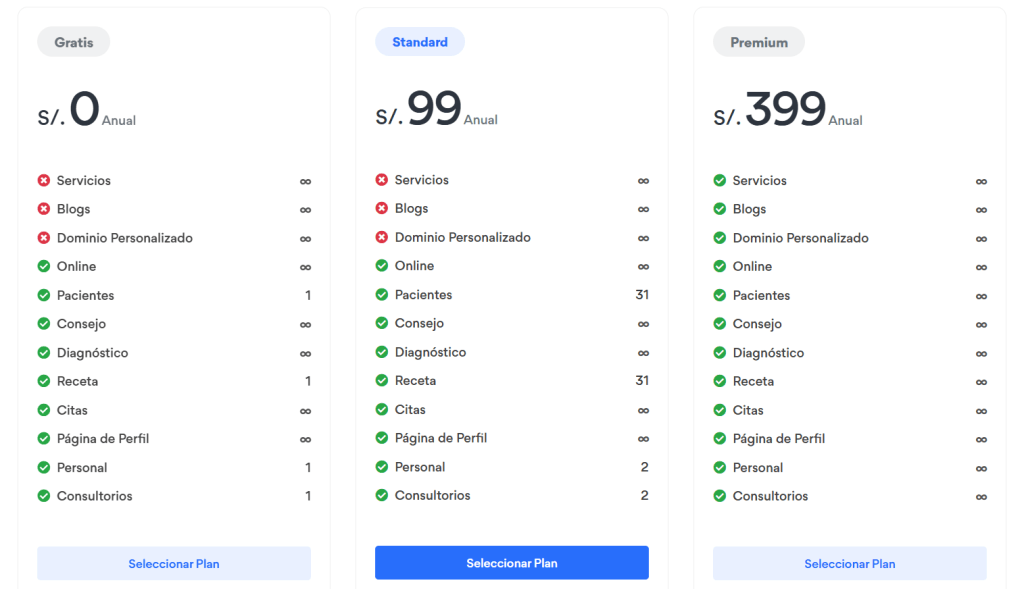Select the Standard plan badge
This screenshot has width=1024, height=589.
click(x=419, y=42)
